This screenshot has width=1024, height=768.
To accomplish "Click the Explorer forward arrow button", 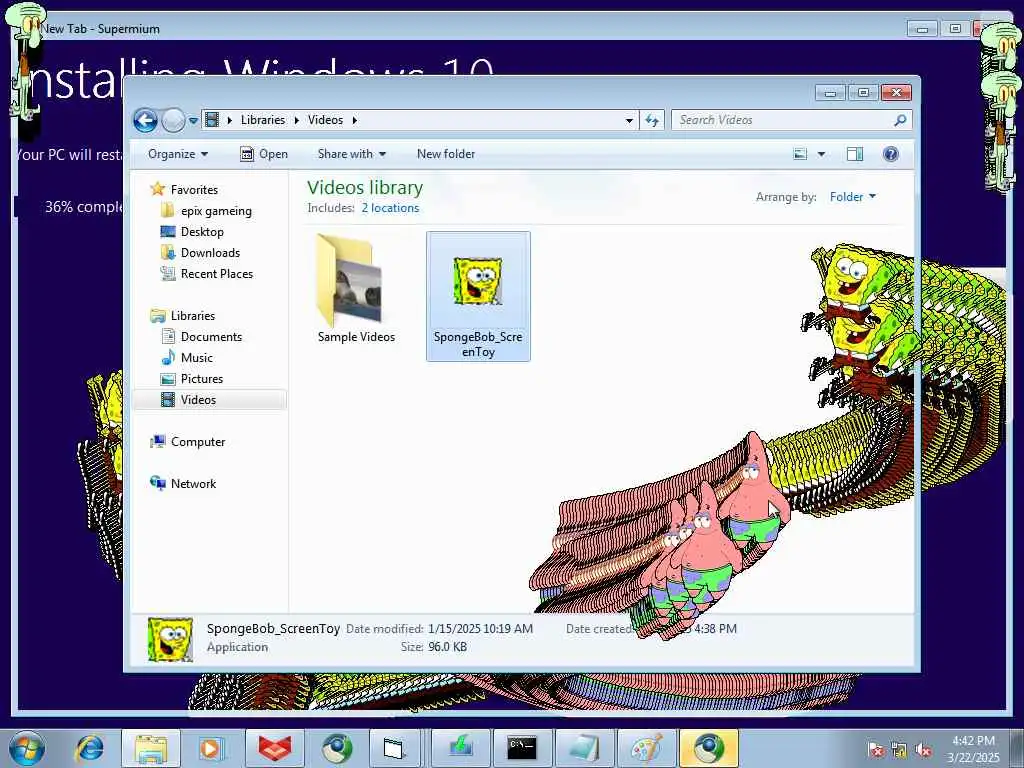I will click(x=173, y=120).
